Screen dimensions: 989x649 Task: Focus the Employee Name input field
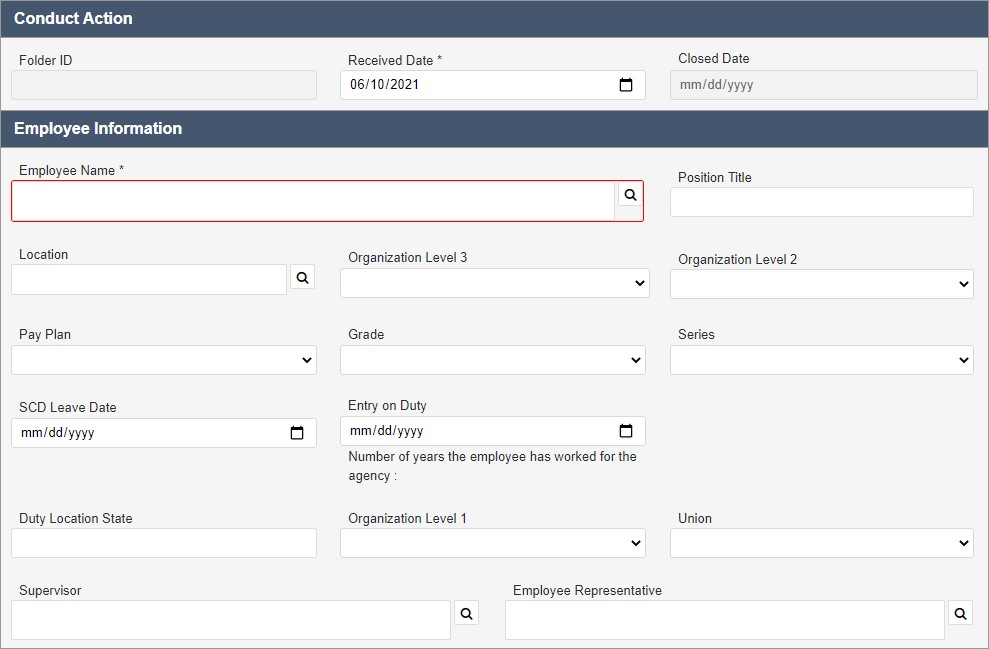point(313,201)
